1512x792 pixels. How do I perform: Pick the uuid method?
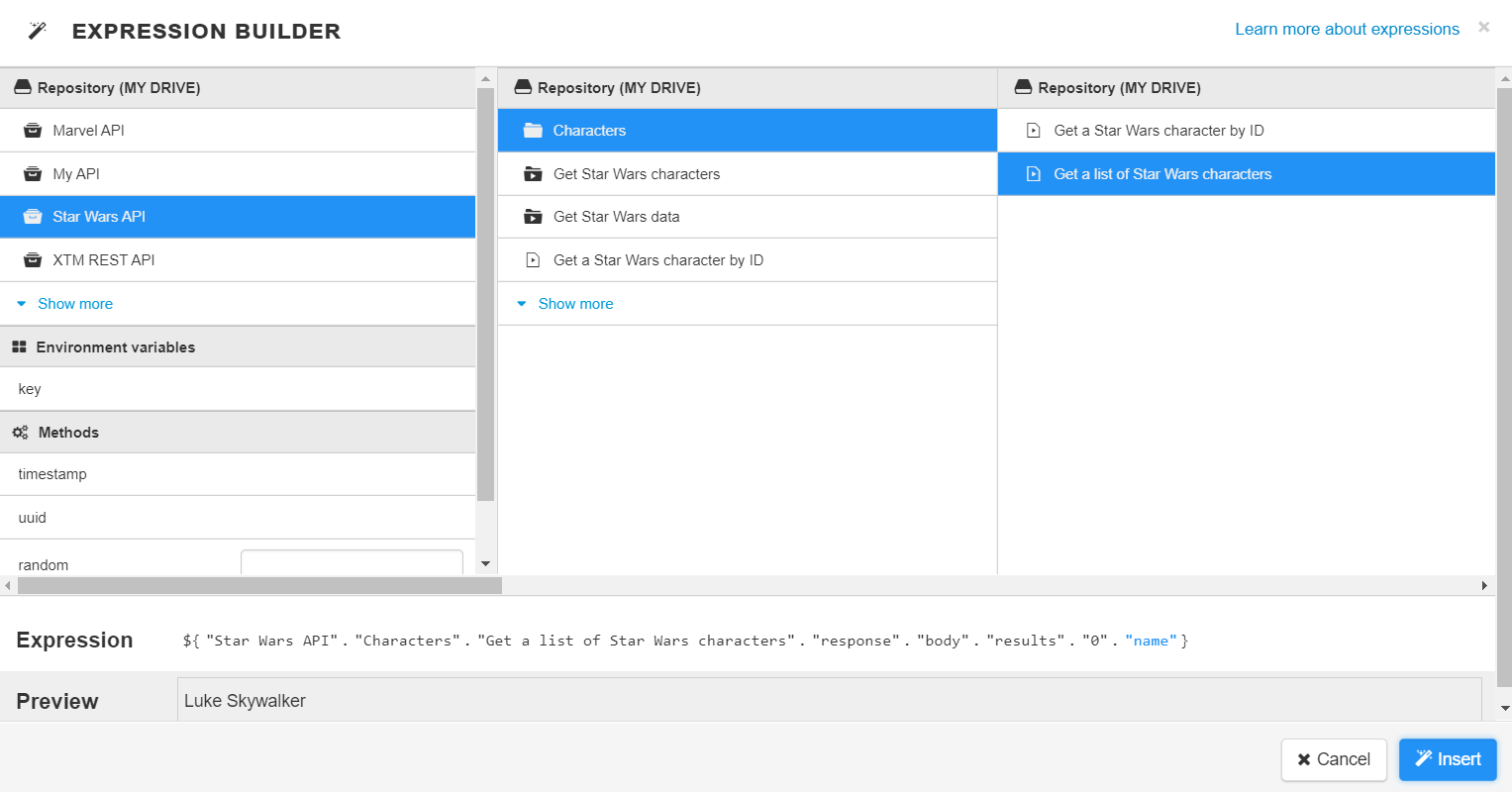click(238, 518)
